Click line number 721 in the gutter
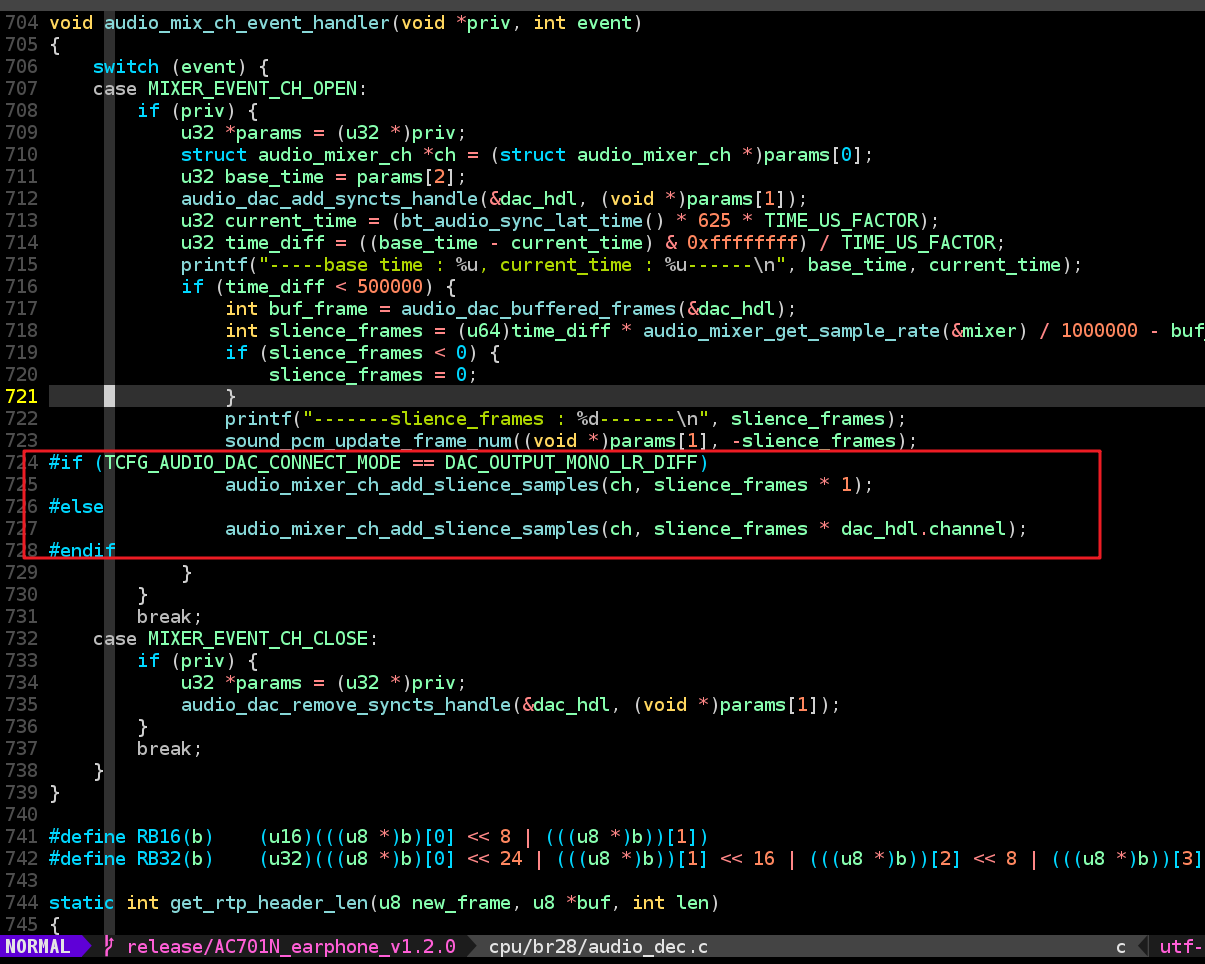 coord(21,397)
